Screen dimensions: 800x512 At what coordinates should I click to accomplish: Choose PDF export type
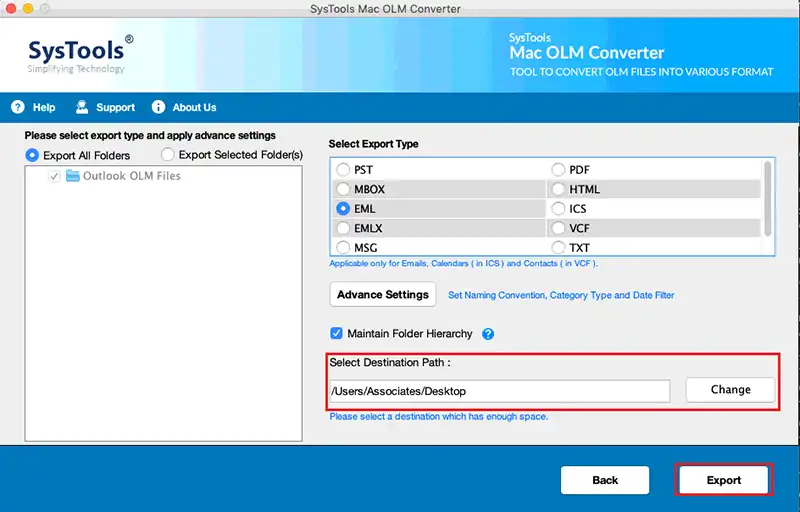tap(558, 169)
